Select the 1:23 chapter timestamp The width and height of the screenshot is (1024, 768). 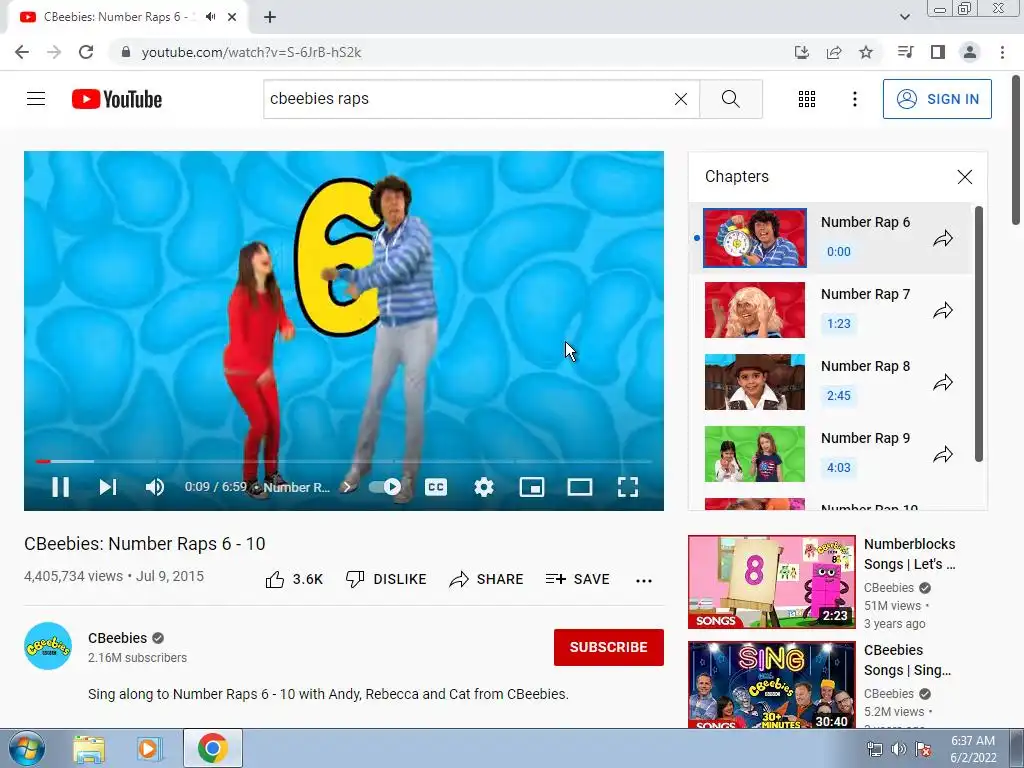[839, 323]
